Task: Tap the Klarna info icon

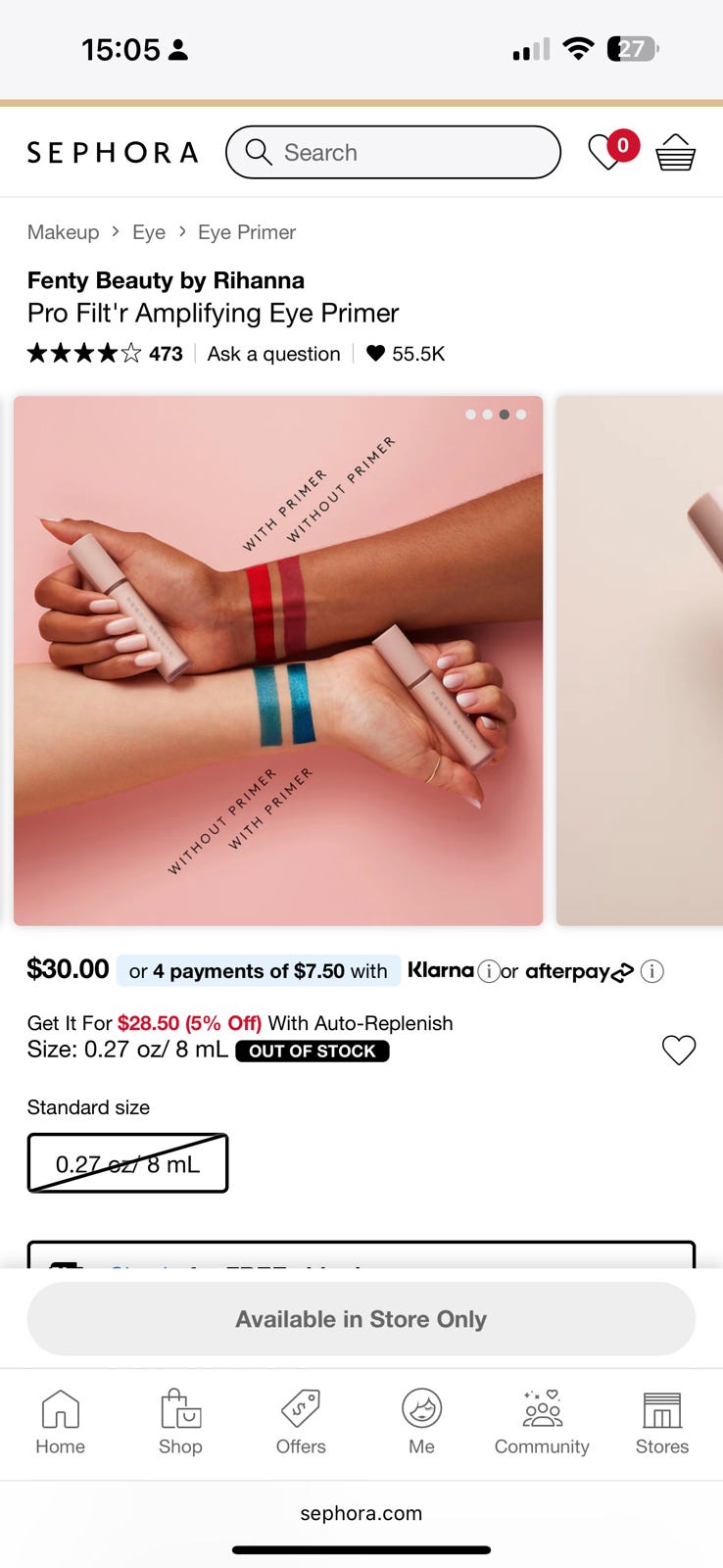Action: click(488, 971)
